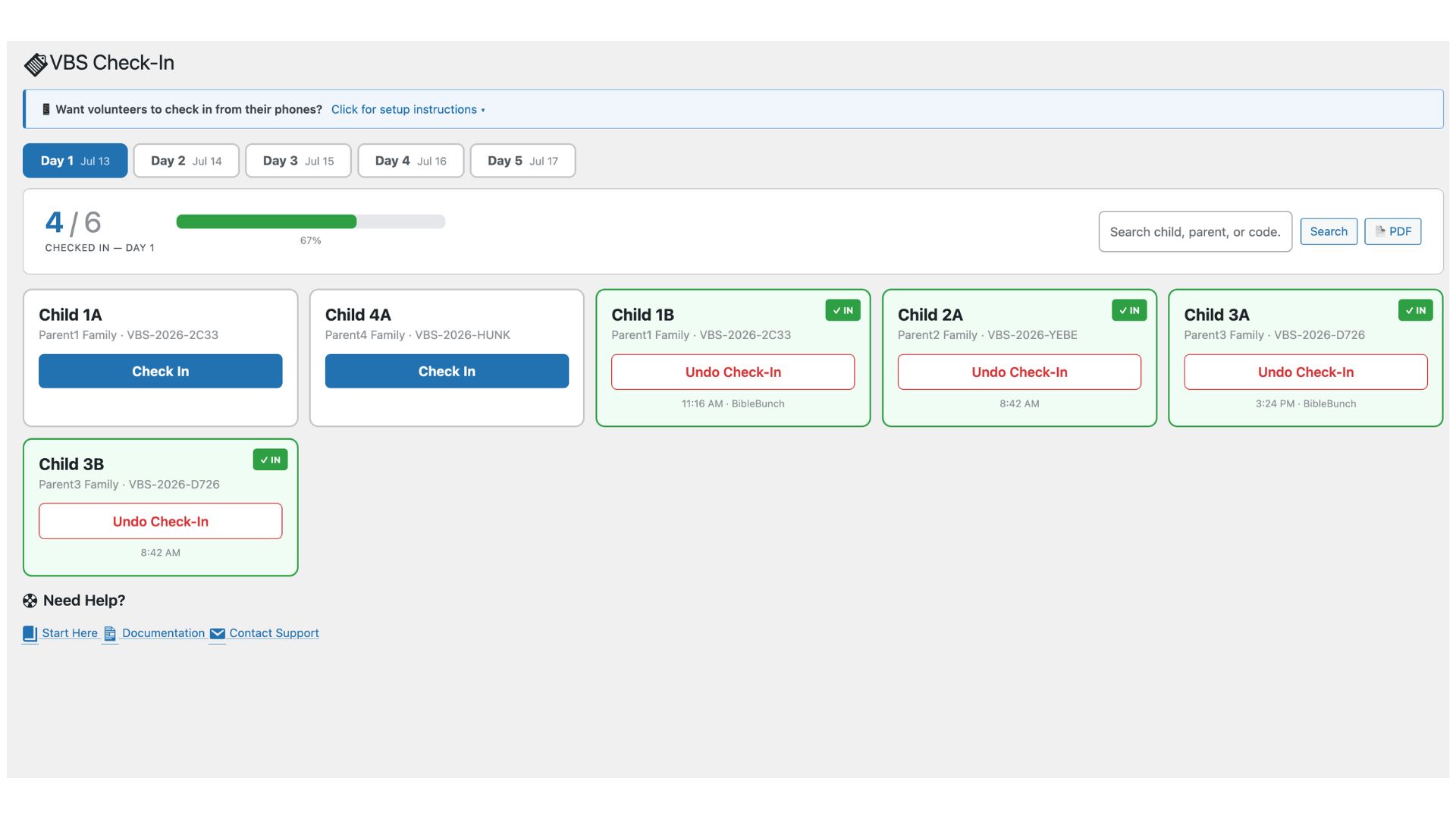Screen dimensions: 1456x819
Task: Click the Contact Support envelope icon
Action: [217, 633]
